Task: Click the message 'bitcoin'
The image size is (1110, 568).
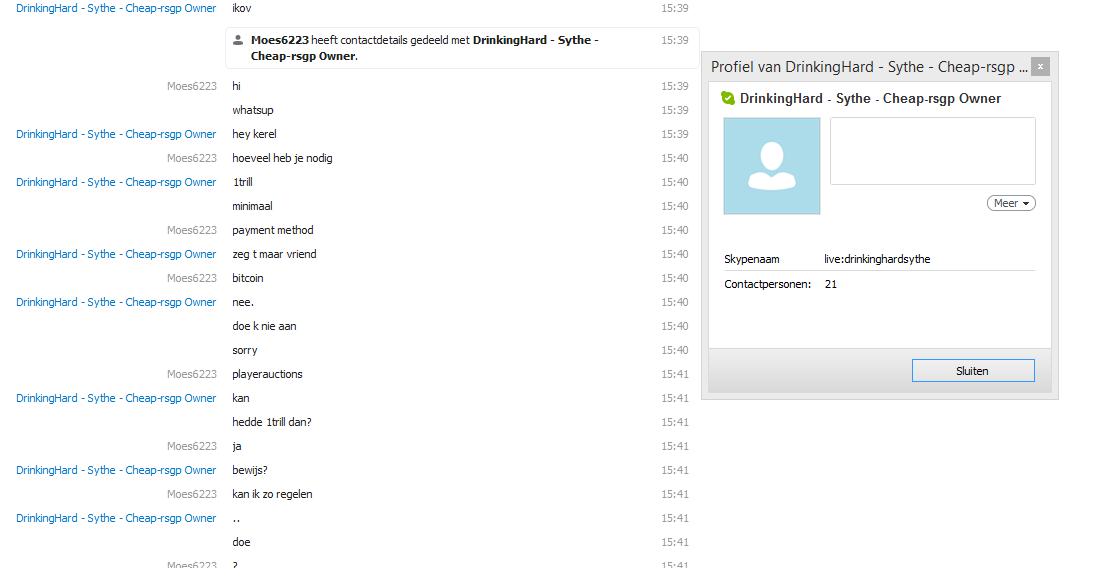Action: pyautogui.click(x=248, y=278)
